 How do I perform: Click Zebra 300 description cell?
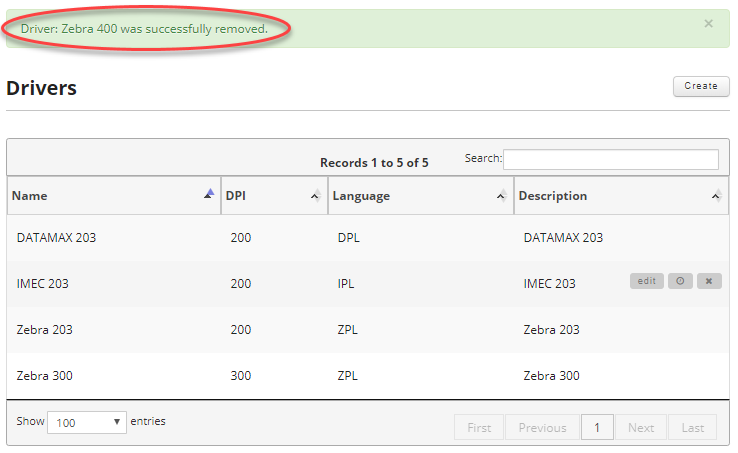click(x=552, y=376)
